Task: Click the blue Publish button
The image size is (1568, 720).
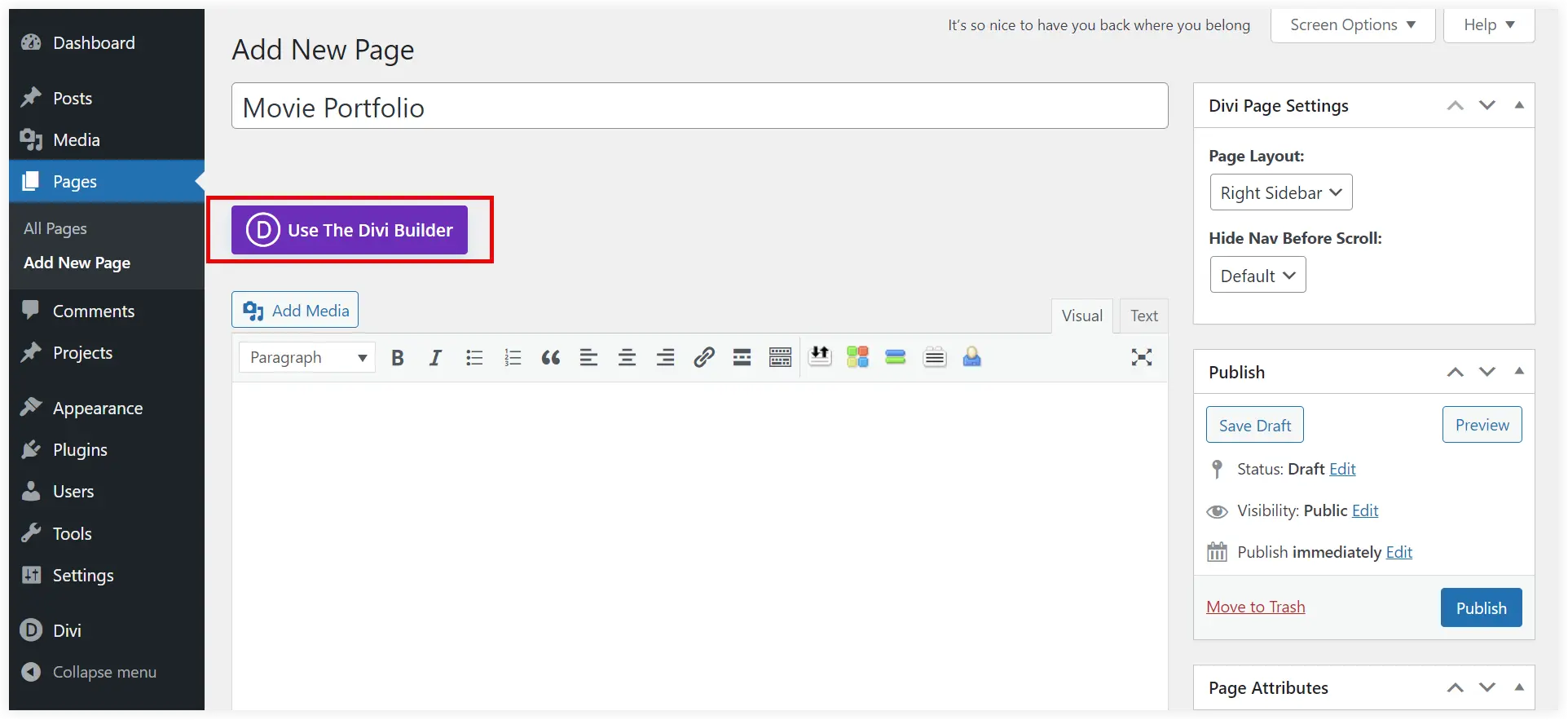Action: (1482, 608)
